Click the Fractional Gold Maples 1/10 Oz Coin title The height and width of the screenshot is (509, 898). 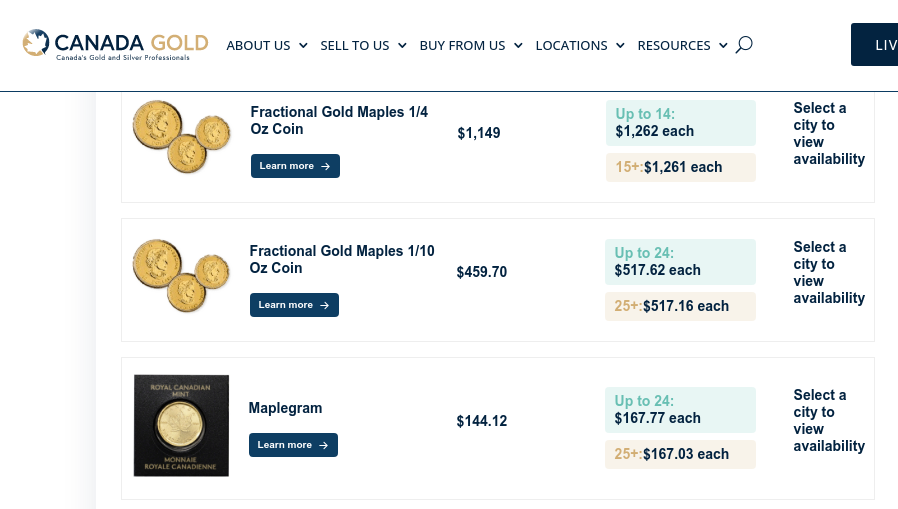click(x=342, y=259)
